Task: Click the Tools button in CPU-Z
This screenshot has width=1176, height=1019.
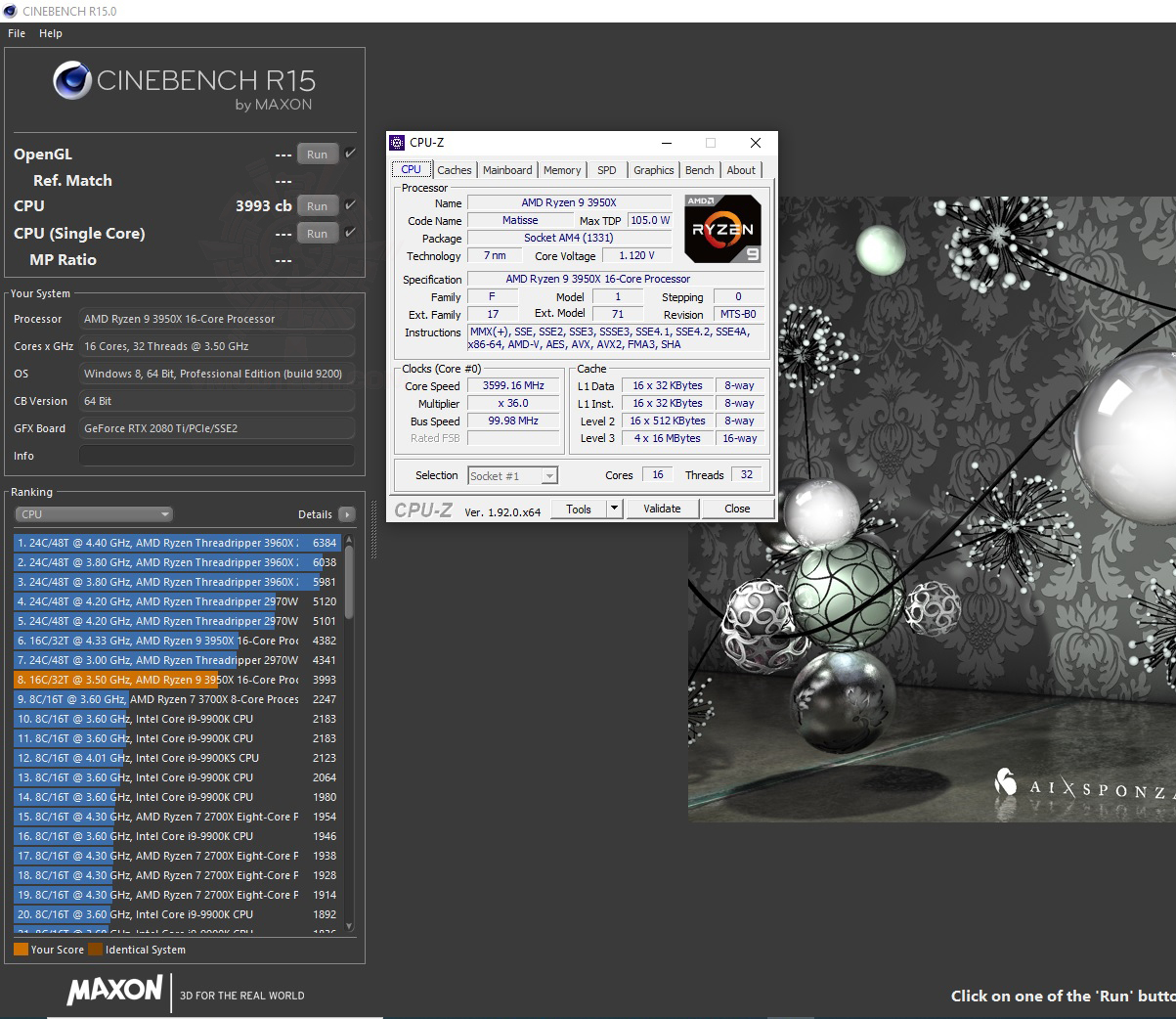Action: point(579,509)
